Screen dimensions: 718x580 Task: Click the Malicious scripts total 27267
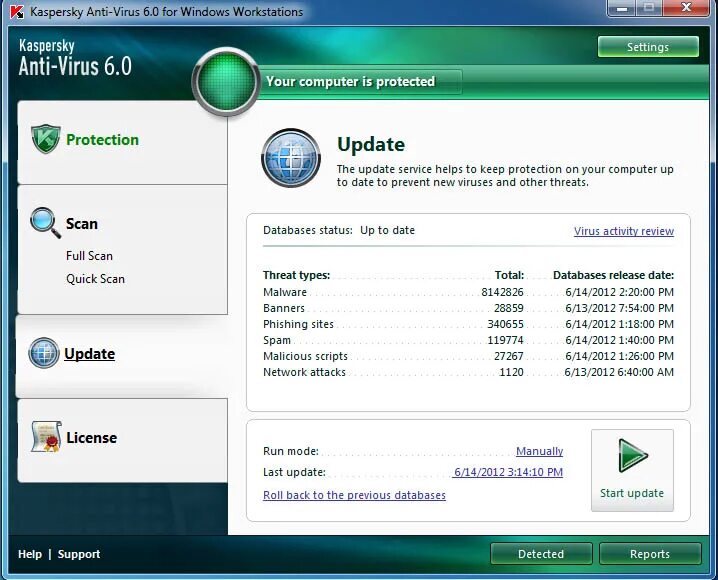pos(509,356)
